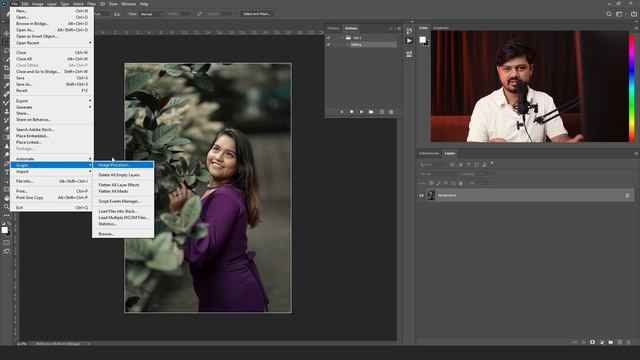Screen dimensions: 640x360
Task: Expand the Automate submenu
Action: pyautogui.click(x=52, y=159)
